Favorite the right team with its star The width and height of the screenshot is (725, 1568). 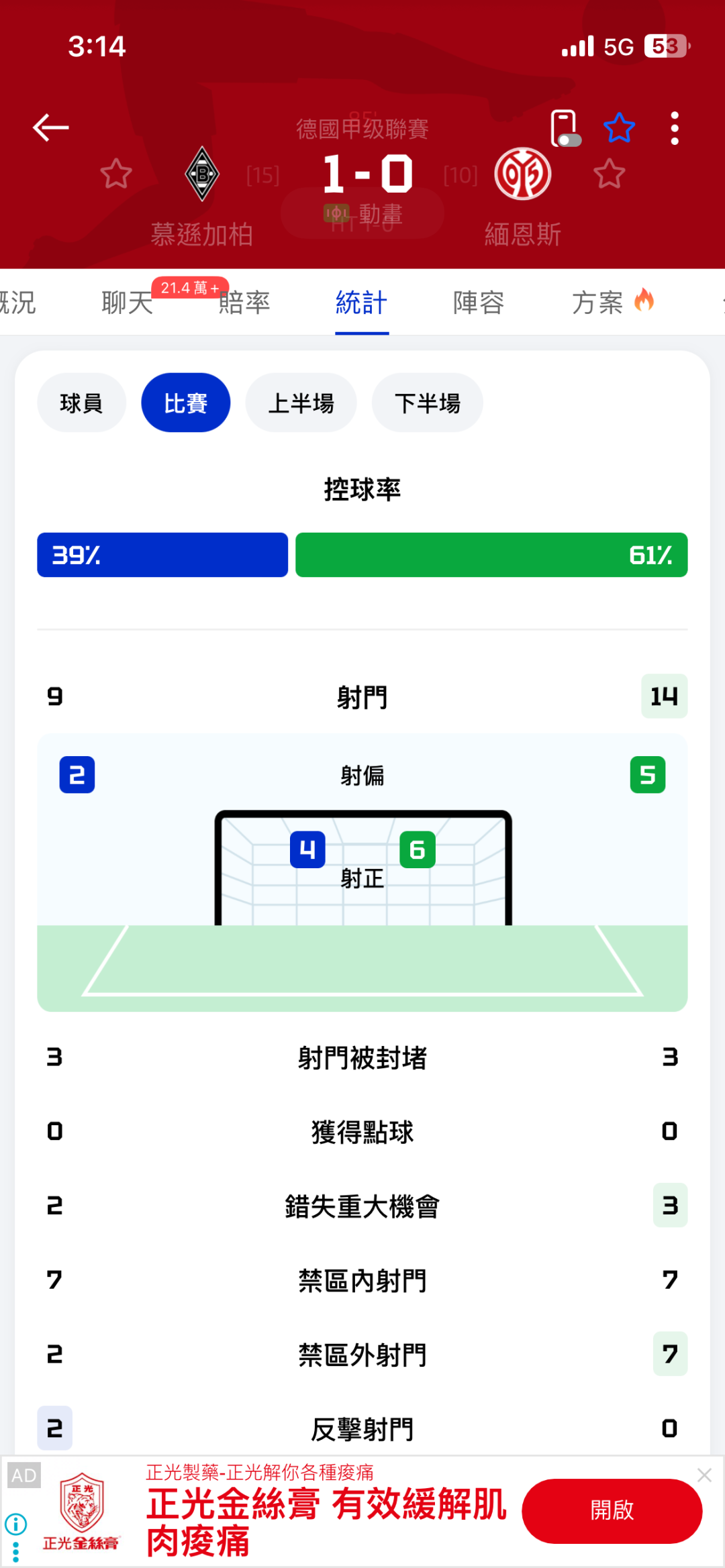point(609,174)
